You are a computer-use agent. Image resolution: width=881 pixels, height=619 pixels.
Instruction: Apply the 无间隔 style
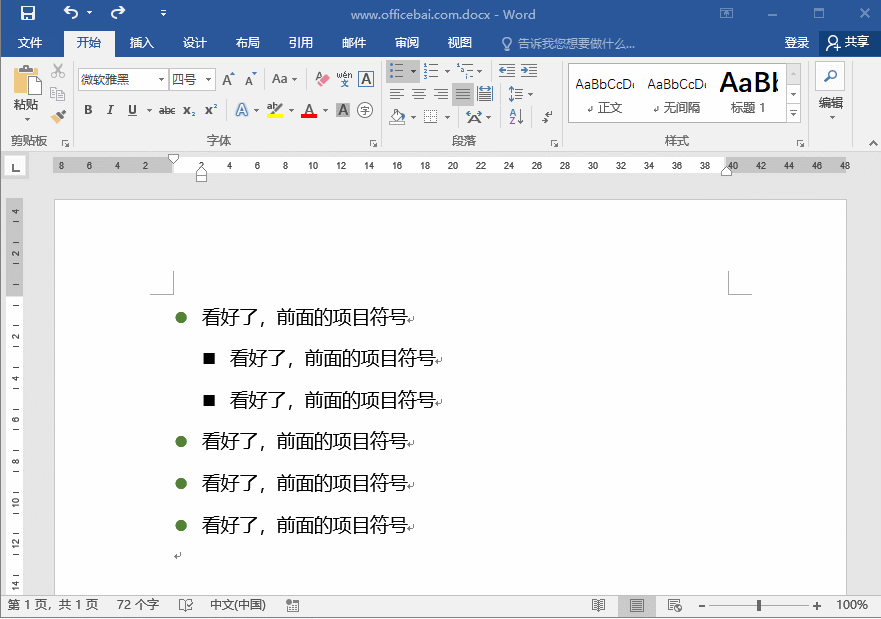[676, 93]
